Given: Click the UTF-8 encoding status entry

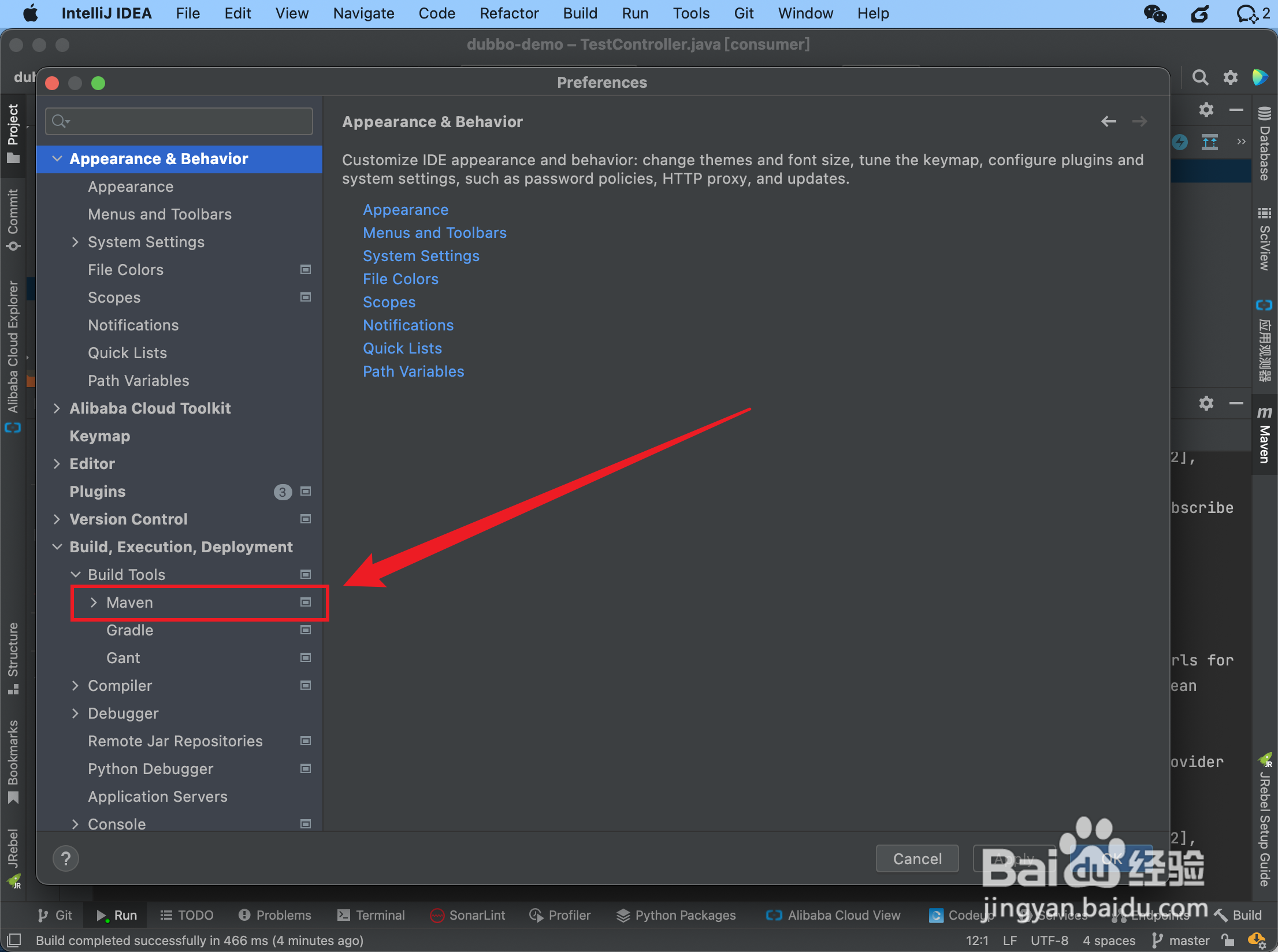Looking at the screenshot, I should [x=1049, y=940].
